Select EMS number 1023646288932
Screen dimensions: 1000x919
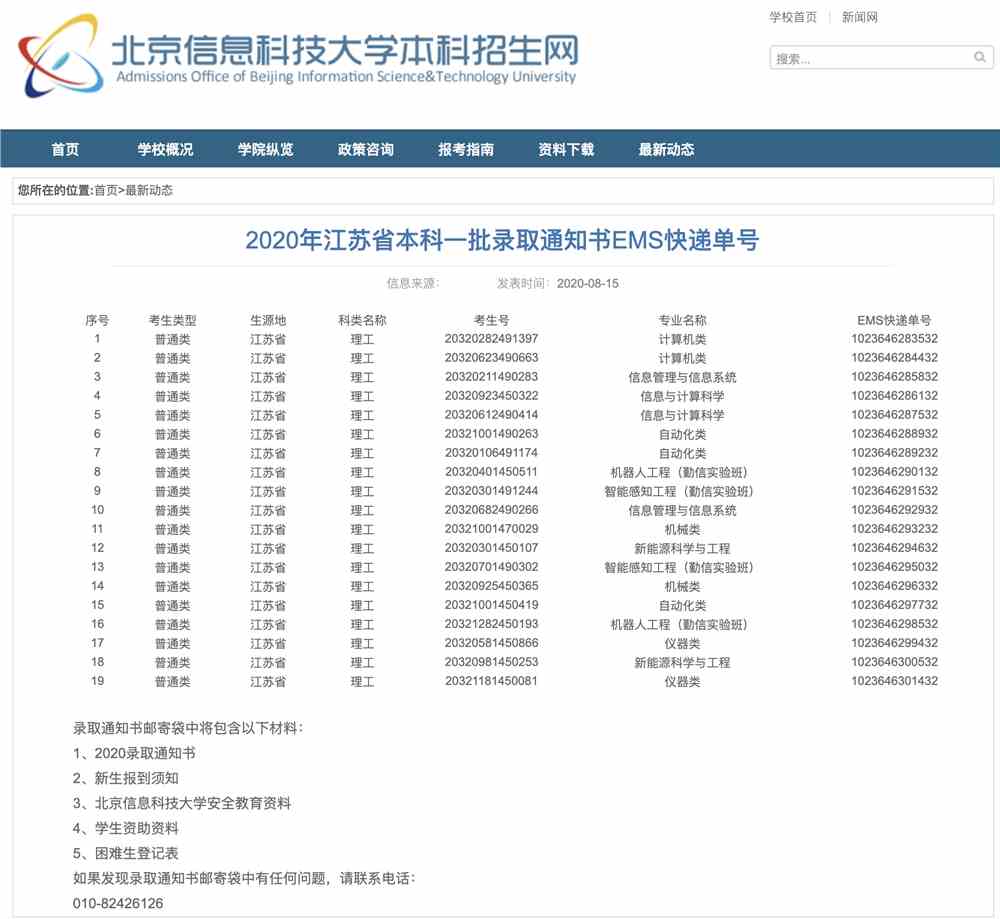(894, 434)
